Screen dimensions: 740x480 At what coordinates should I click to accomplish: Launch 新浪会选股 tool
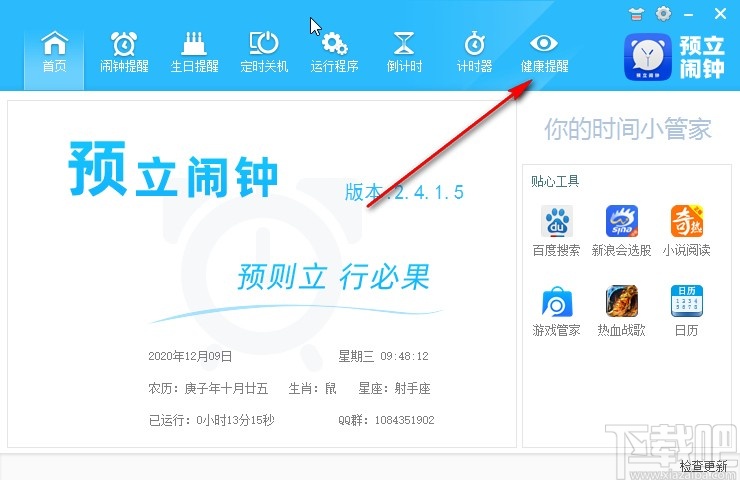[x=622, y=231]
